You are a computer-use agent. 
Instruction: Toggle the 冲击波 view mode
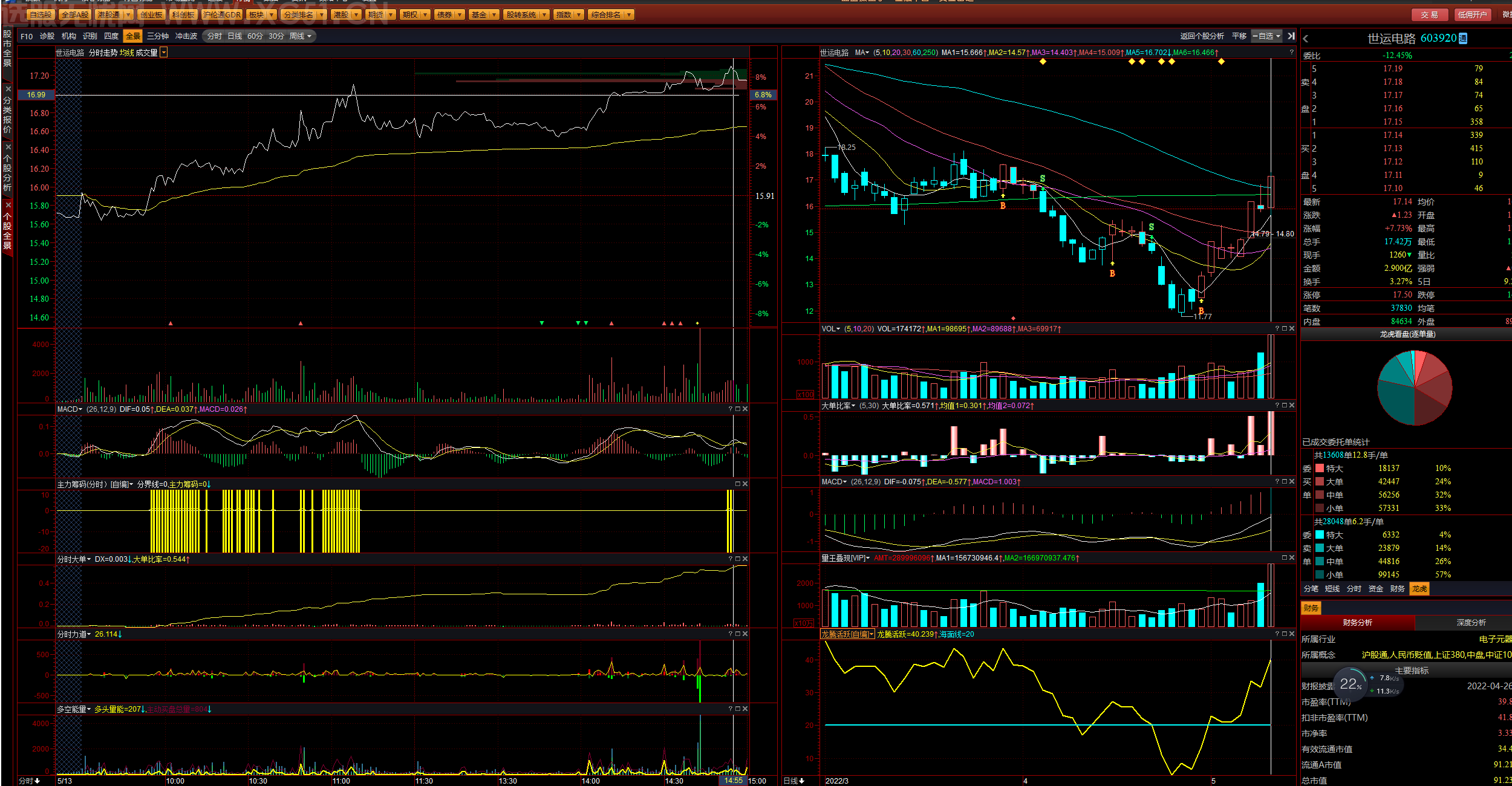point(186,36)
